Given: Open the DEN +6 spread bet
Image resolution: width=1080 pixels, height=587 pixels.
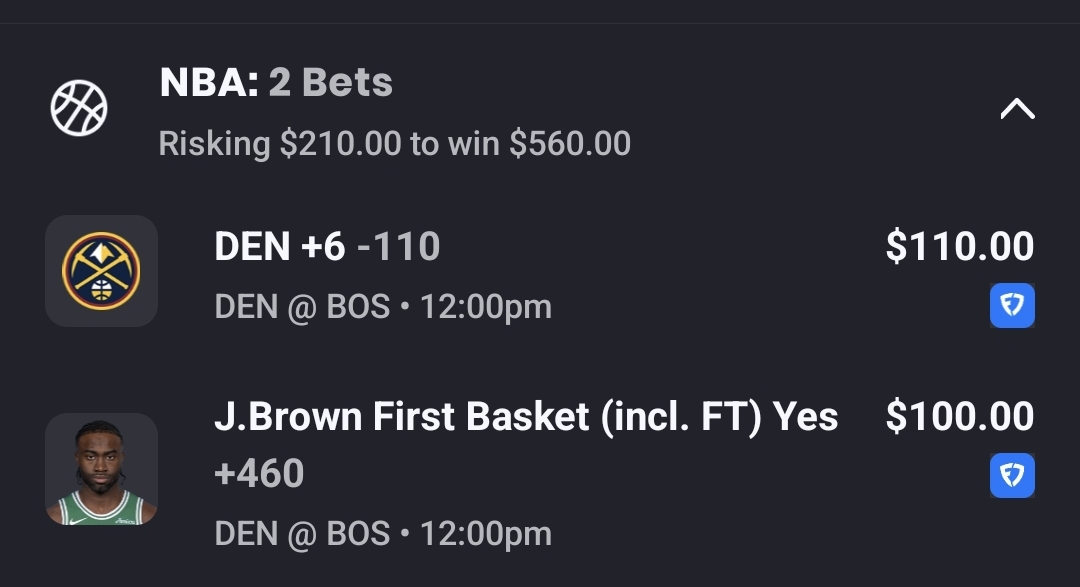Looking at the screenshot, I should [x=279, y=246].
